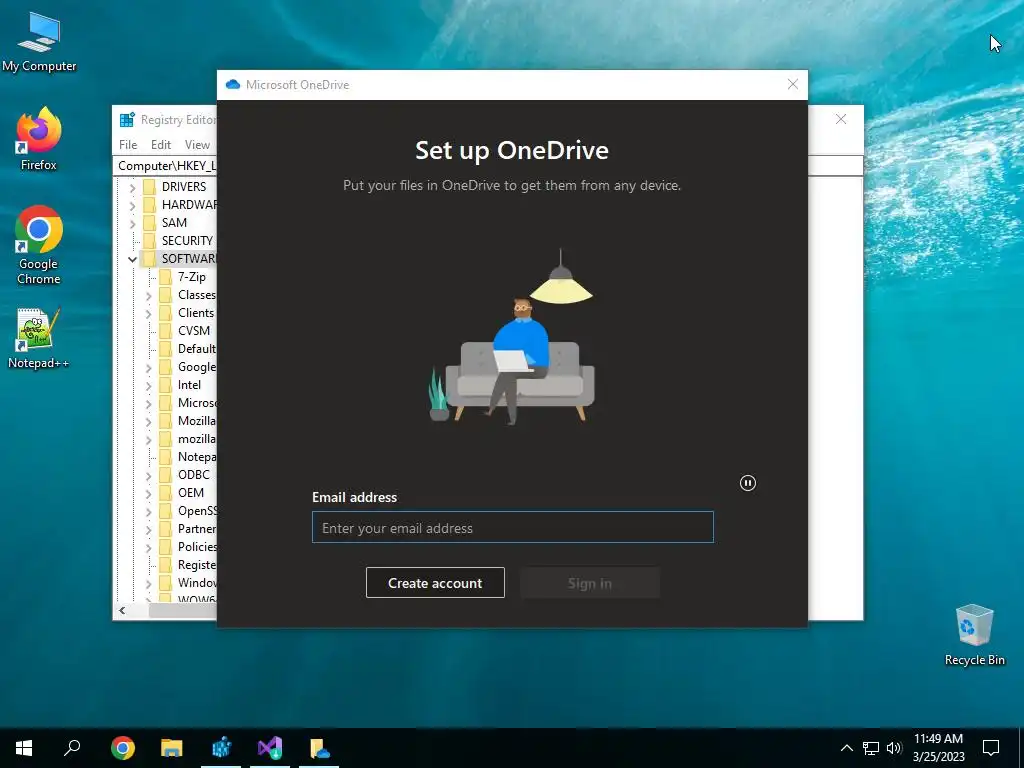
Task: Open Registry Editor View menu
Action: (197, 145)
